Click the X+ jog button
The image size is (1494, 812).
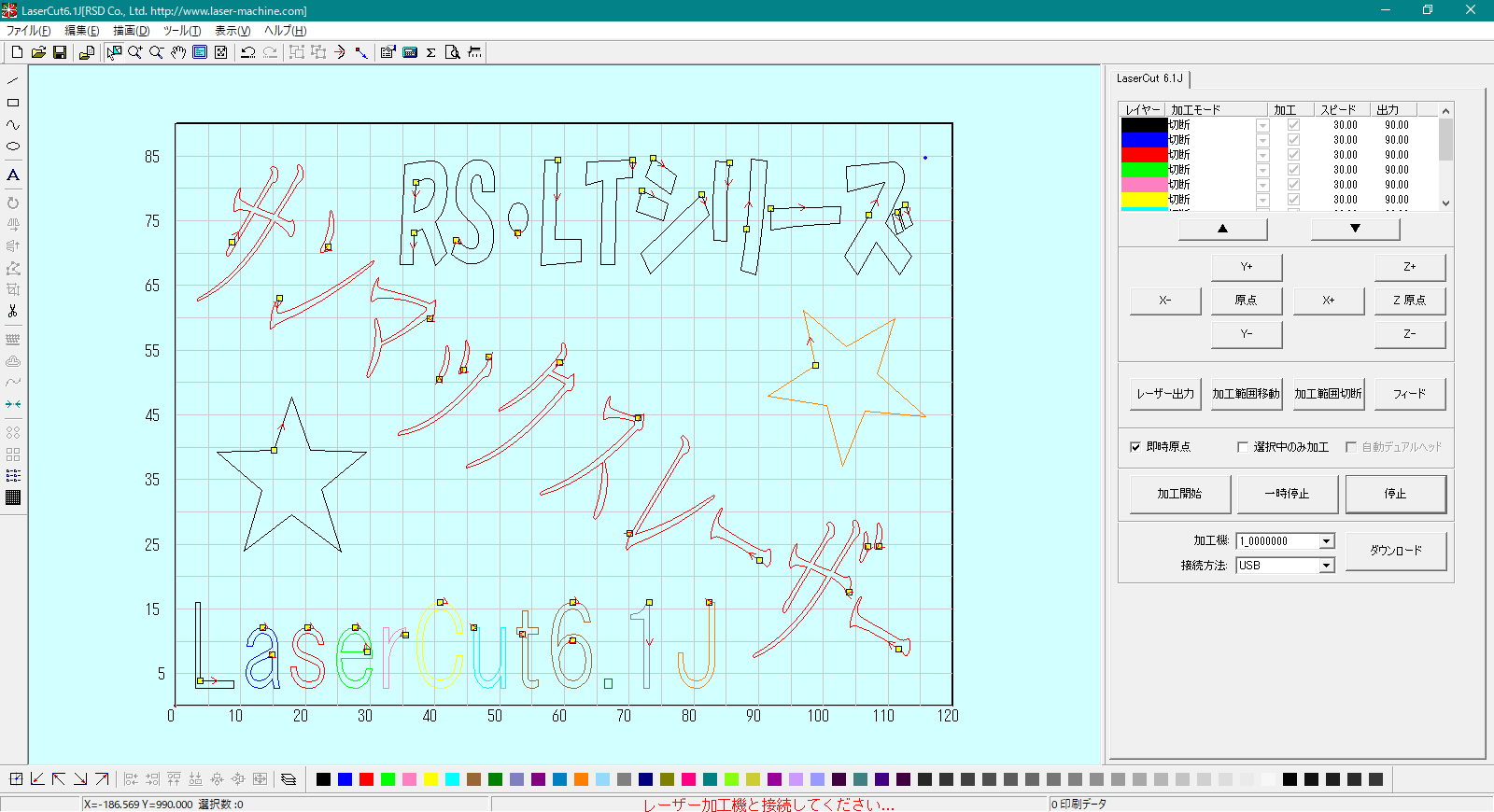tap(1328, 301)
